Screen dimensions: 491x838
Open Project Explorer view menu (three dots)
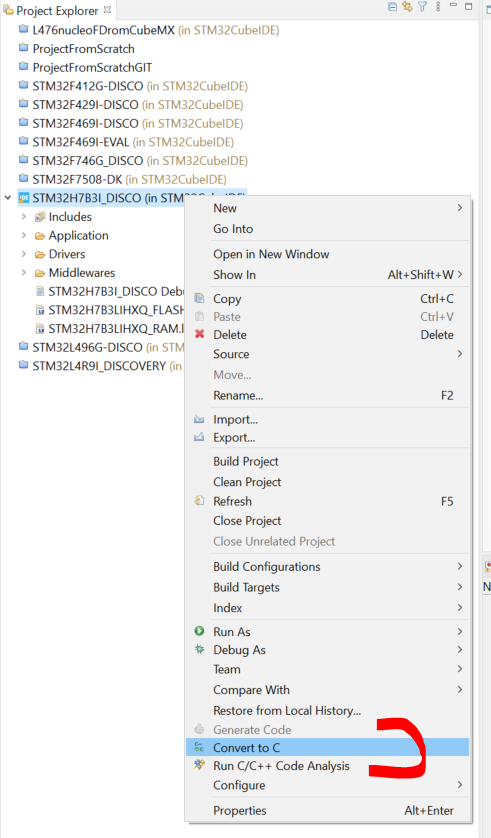pos(438,6)
